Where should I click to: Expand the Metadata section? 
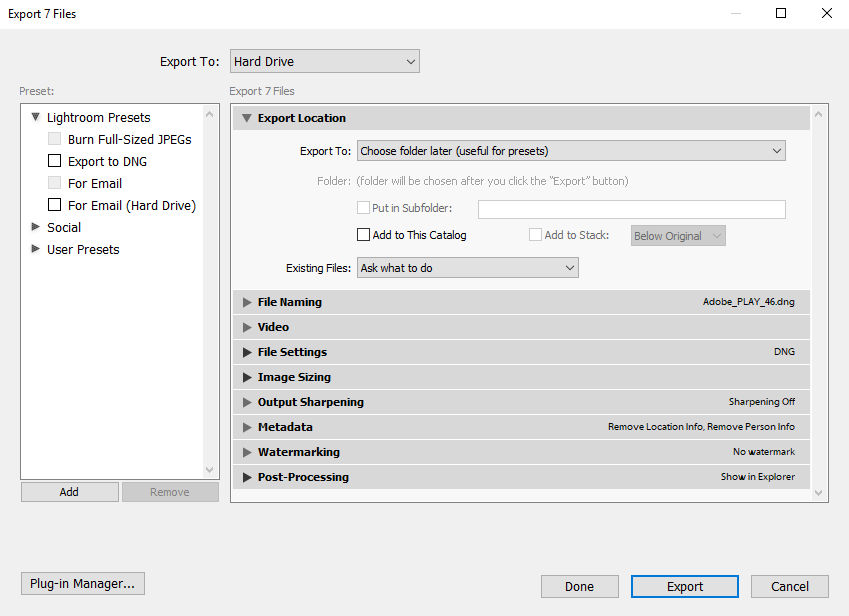click(x=247, y=426)
